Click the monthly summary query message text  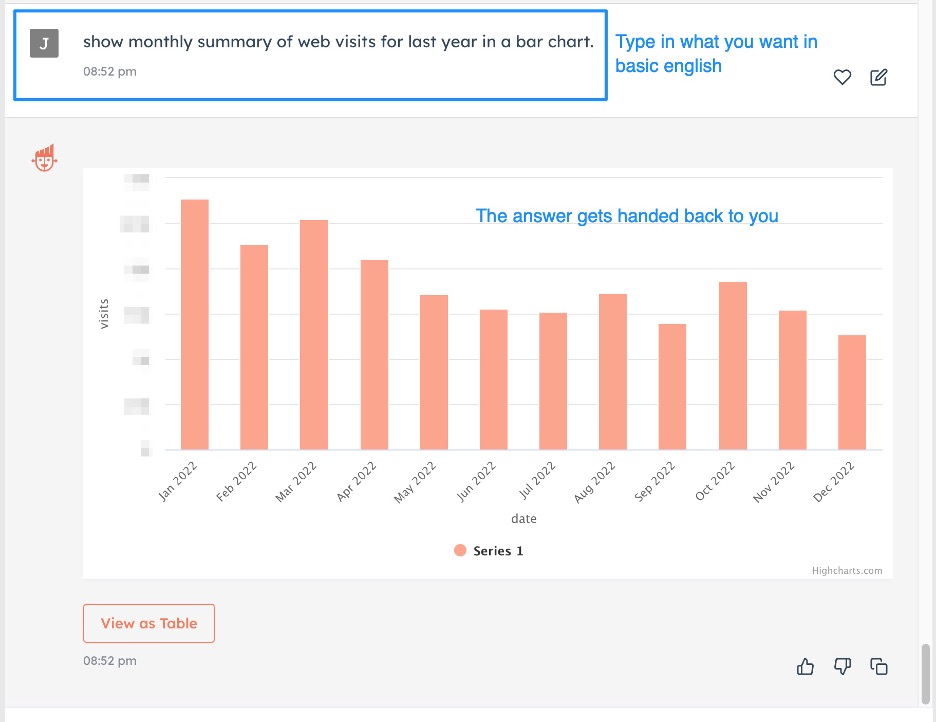338,42
